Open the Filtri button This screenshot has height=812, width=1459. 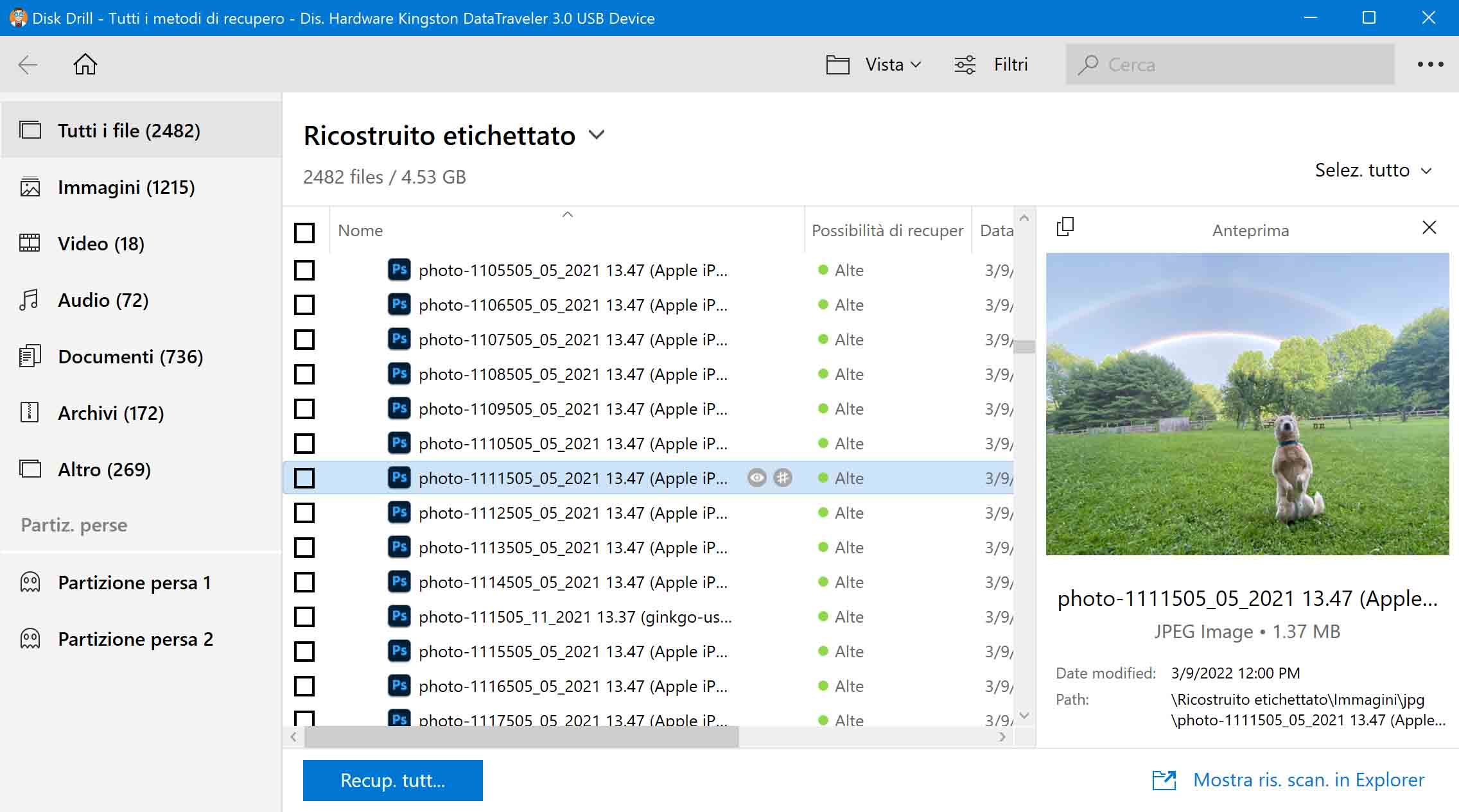pyautogui.click(x=991, y=64)
